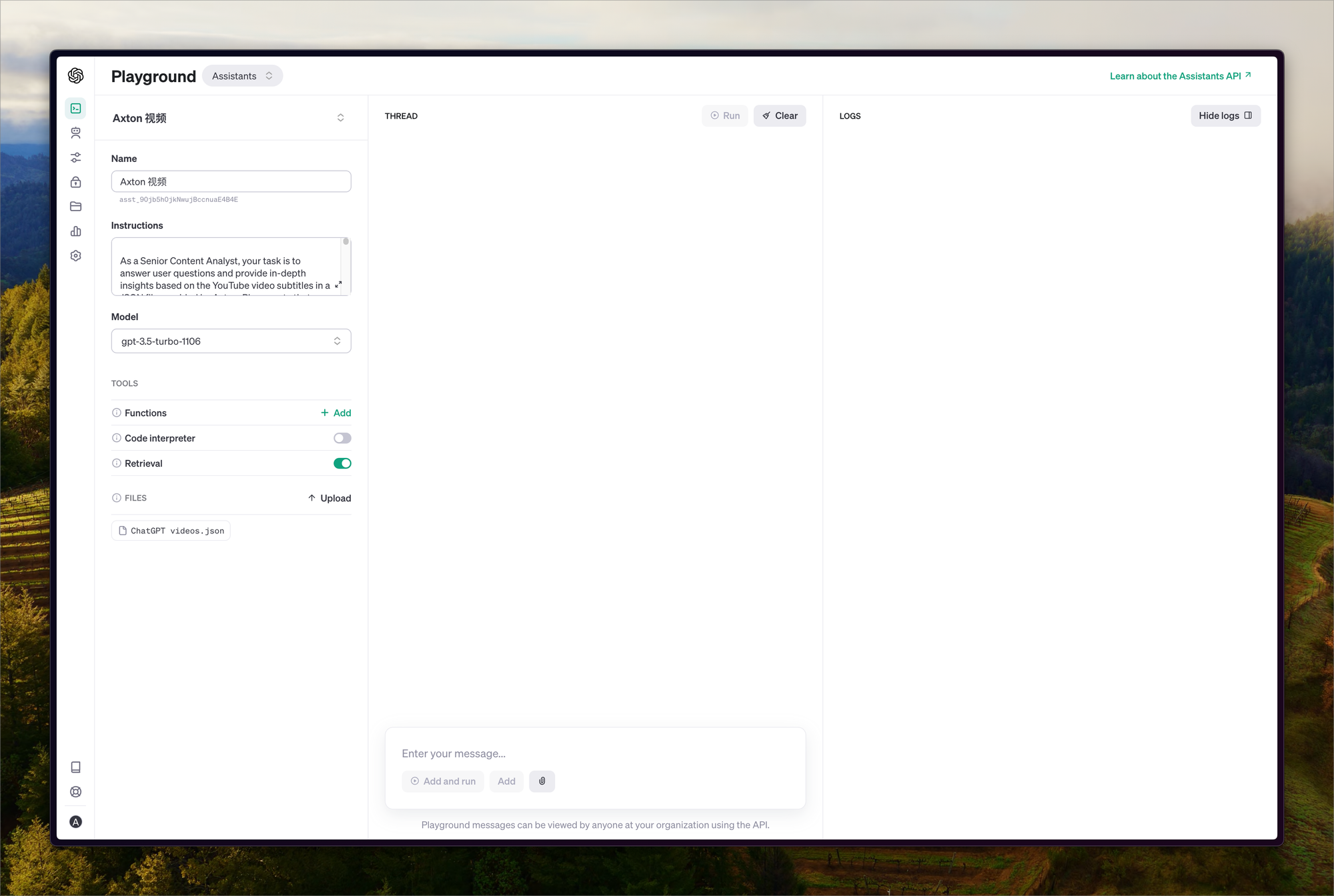
Task: Open API keys lock icon in sidebar
Action: 76,182
